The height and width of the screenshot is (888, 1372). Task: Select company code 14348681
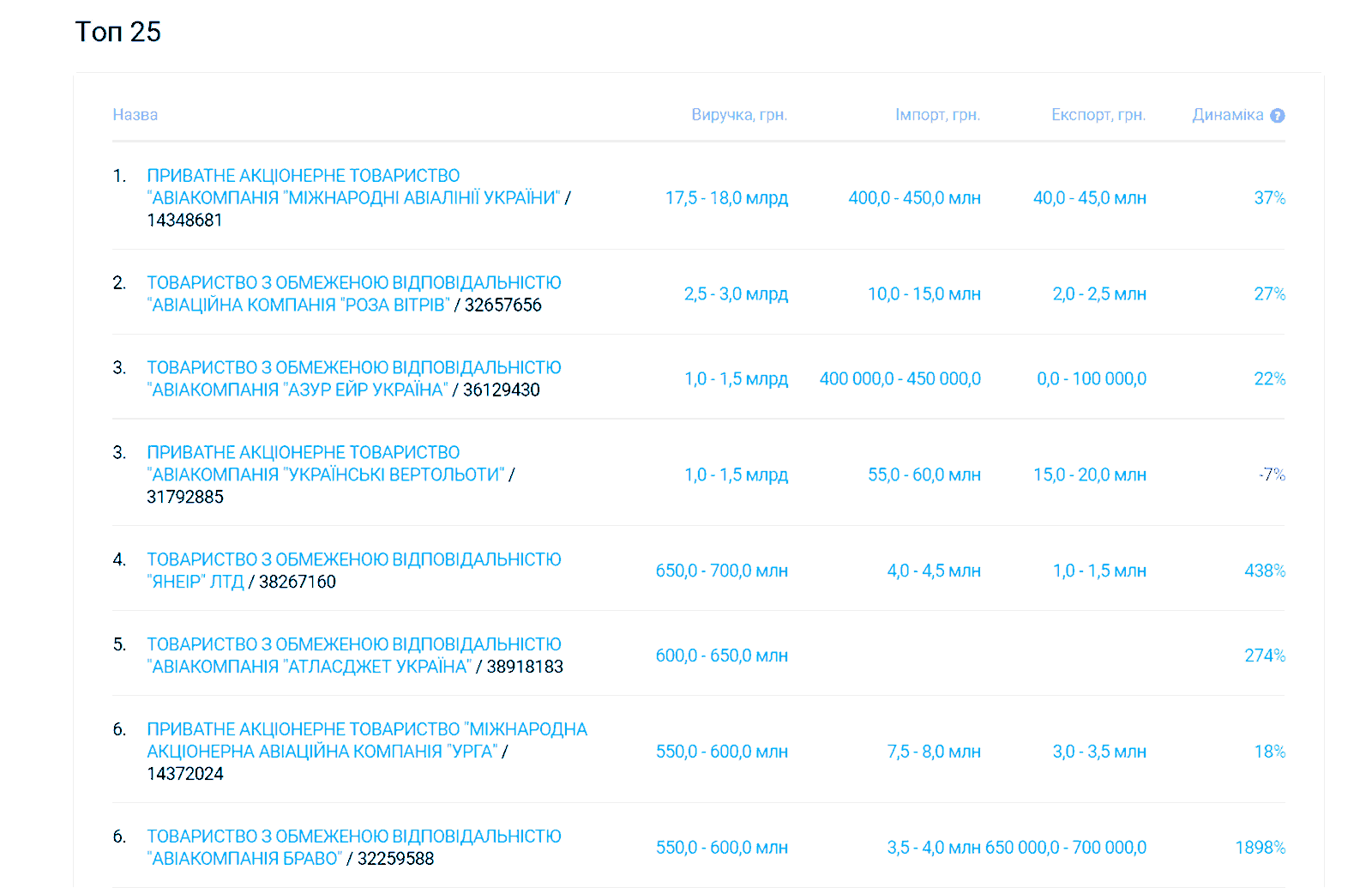(x=184, y=220)
